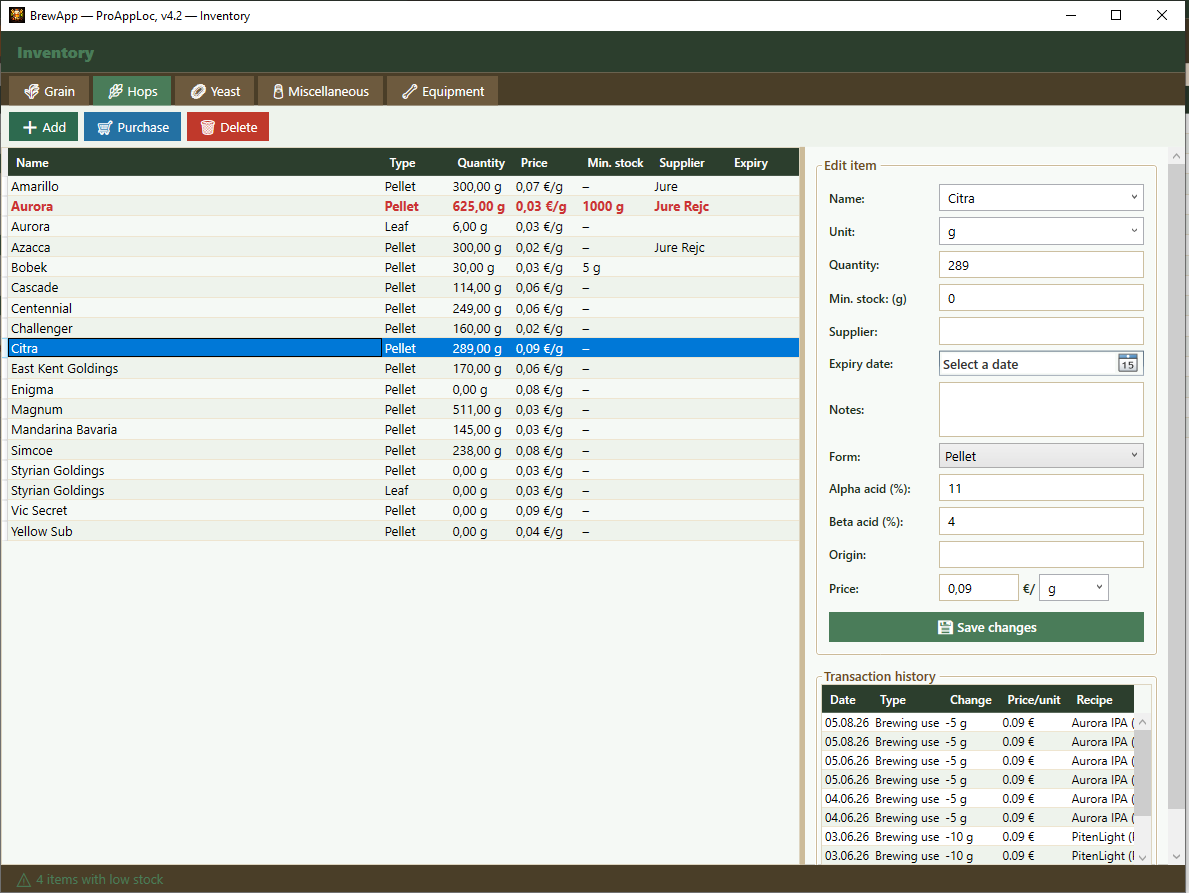Edit the Quantity field with 289
Image resolution: width=1189 pixels, height=893 pixels.
click(1040, 265)
